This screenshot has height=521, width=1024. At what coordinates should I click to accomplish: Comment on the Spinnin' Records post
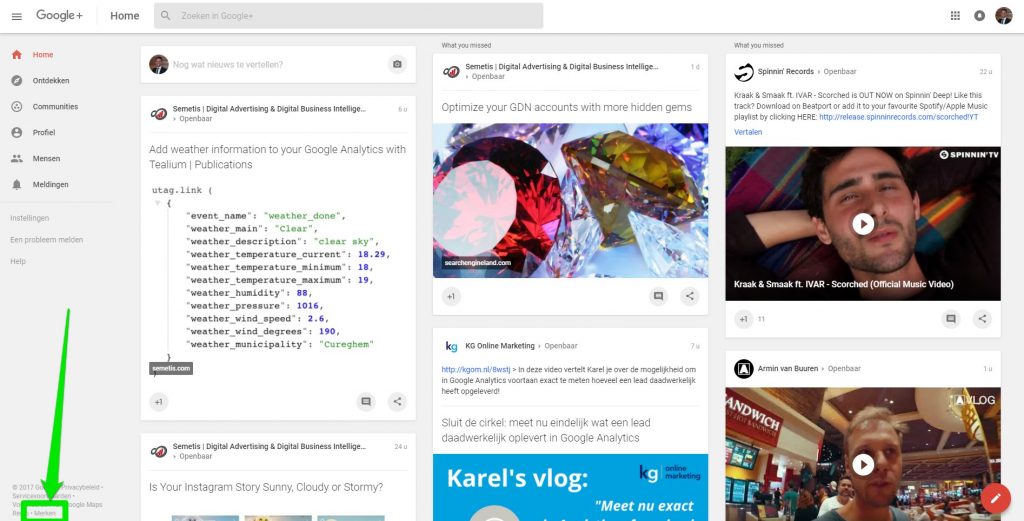click(x=951, y=319)
